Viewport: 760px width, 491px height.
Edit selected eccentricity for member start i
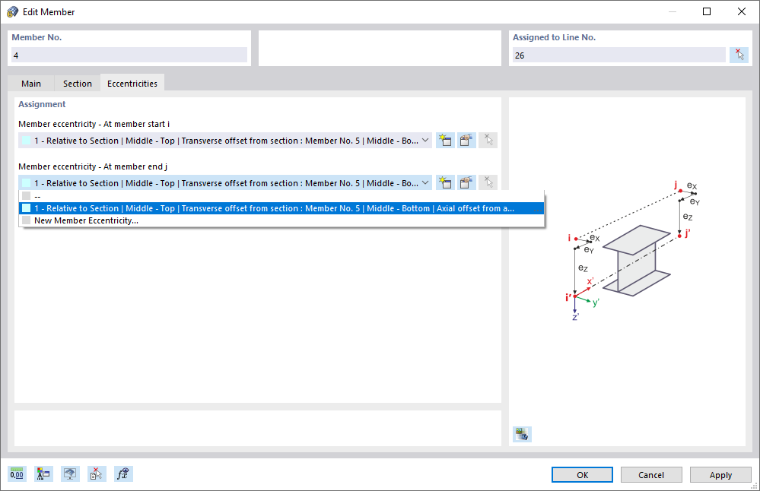click(466, 141)
